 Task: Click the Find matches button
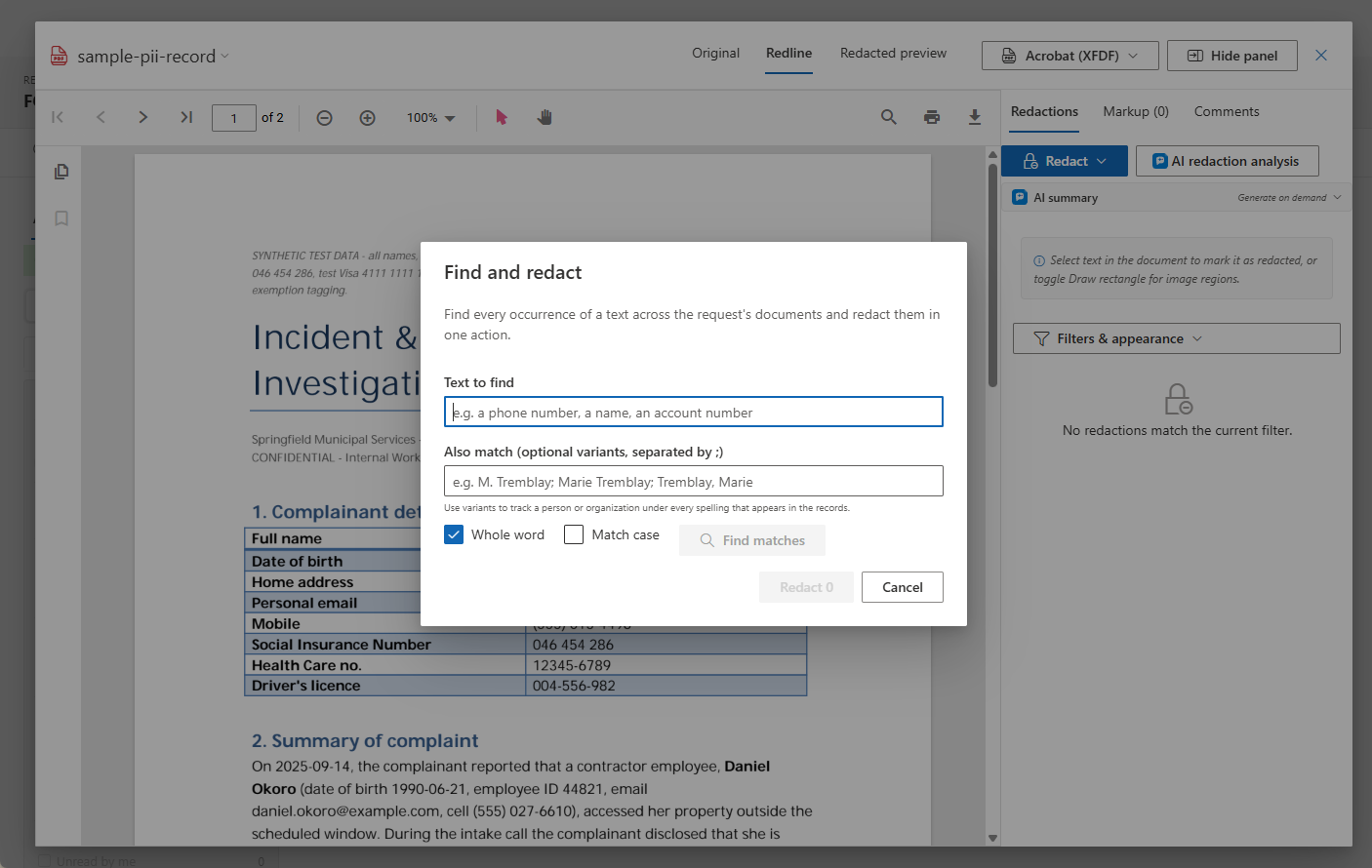coord(752,540)
